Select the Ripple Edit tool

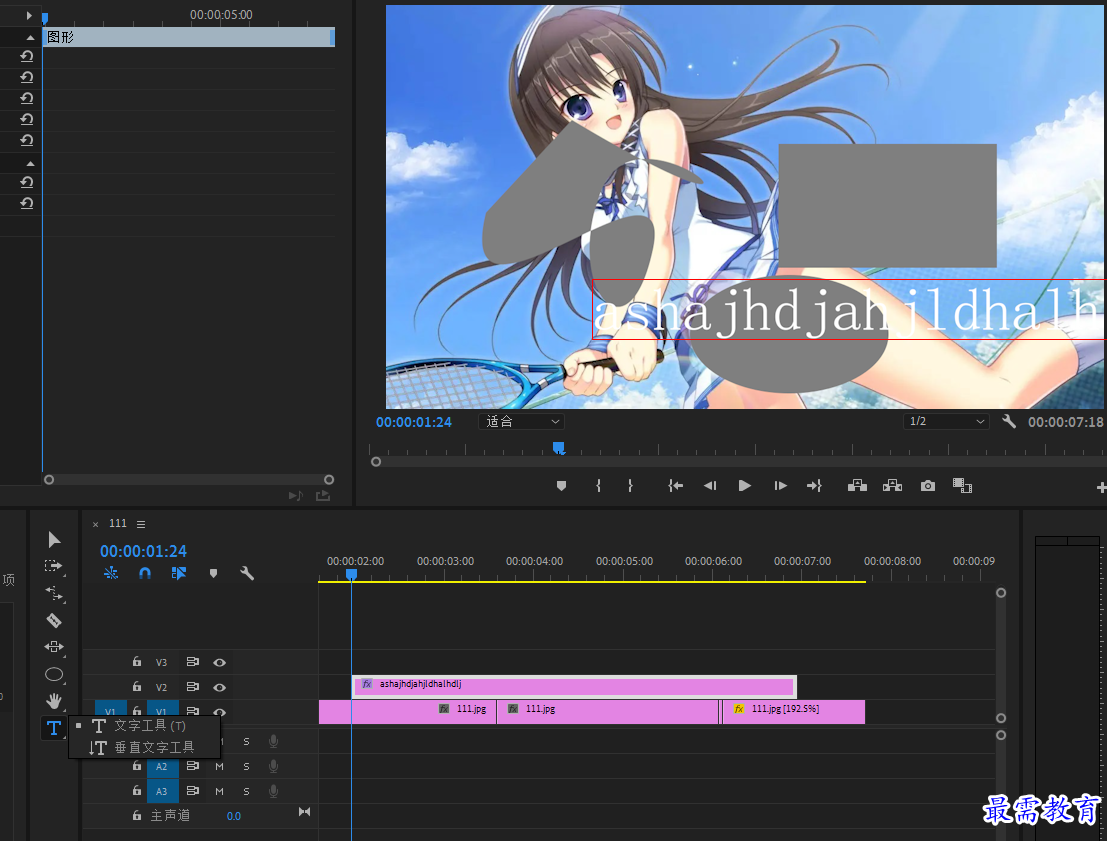pos(54,593)
